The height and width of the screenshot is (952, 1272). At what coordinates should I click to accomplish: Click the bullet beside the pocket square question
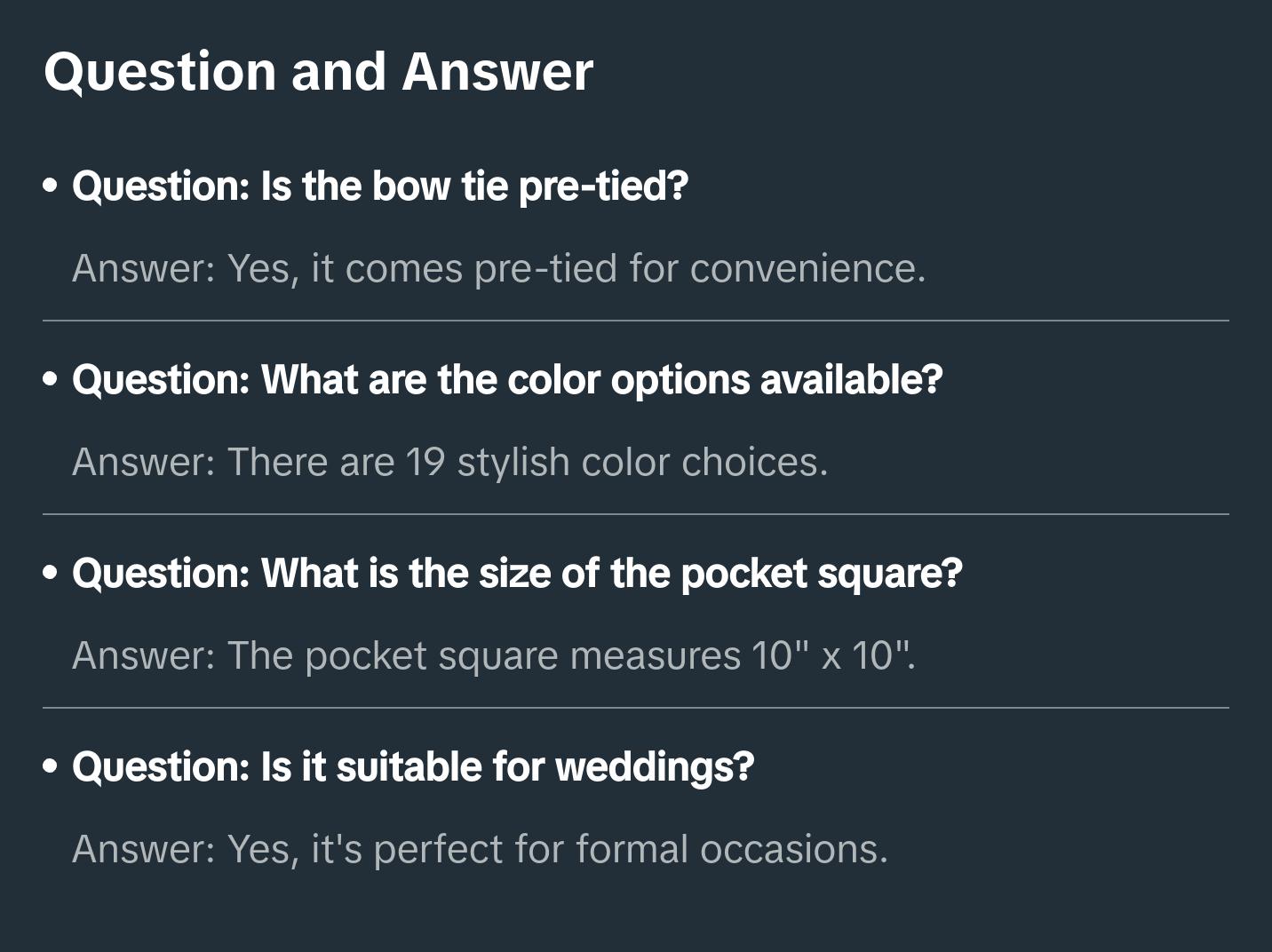(x=51, y=574)
